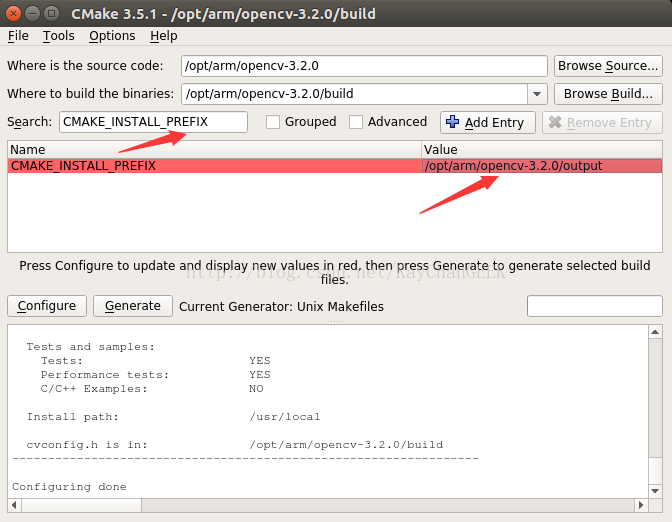The width and height of the screenshot is (672, 522).
Task: Click the empty field right of Current Generator
Action: tap(594, 306)
